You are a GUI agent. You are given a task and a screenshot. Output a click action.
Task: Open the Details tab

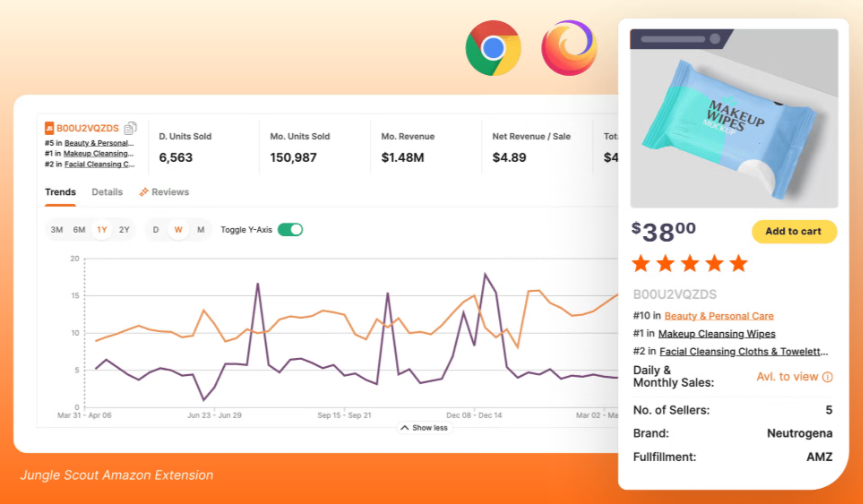(107, 192)
